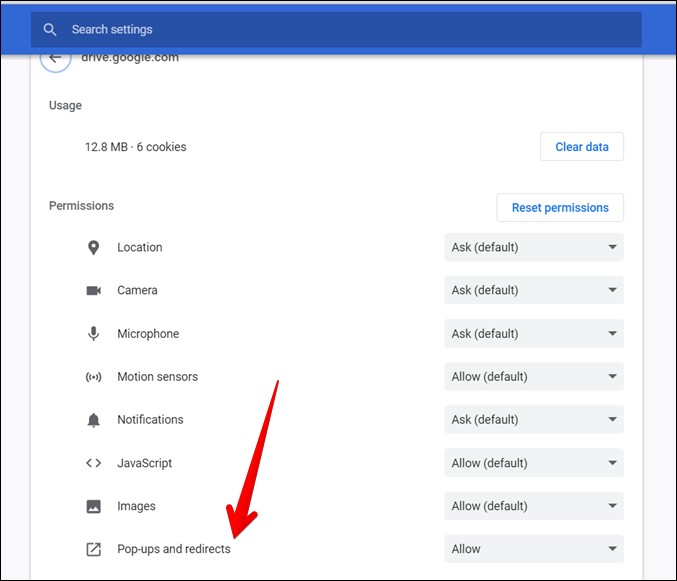This screenshot has width=677, height=581.
Task: Open the Location permission dropdown
Action: tap(534, 247)
